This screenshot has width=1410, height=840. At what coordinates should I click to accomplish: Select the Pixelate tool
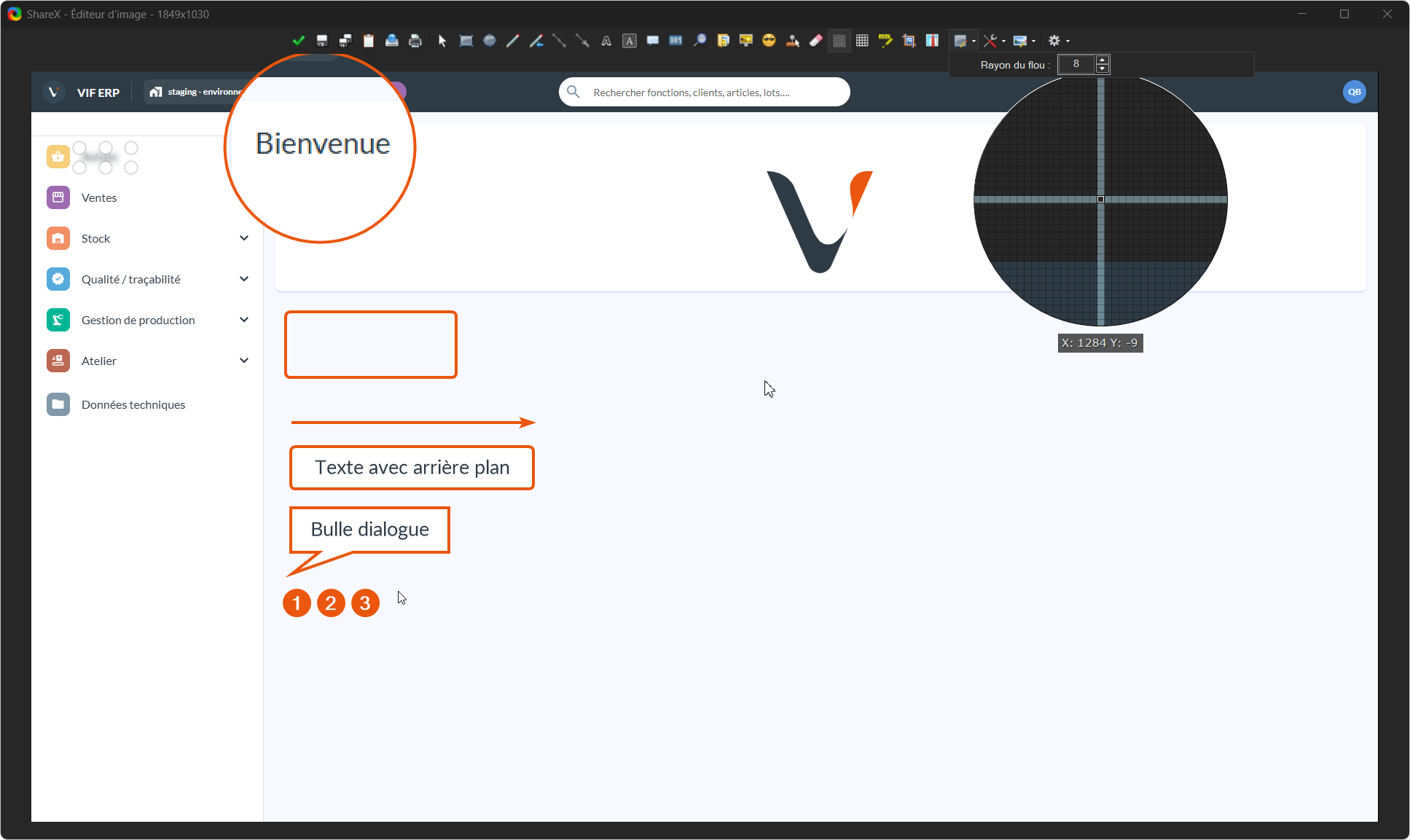(862, 41)
